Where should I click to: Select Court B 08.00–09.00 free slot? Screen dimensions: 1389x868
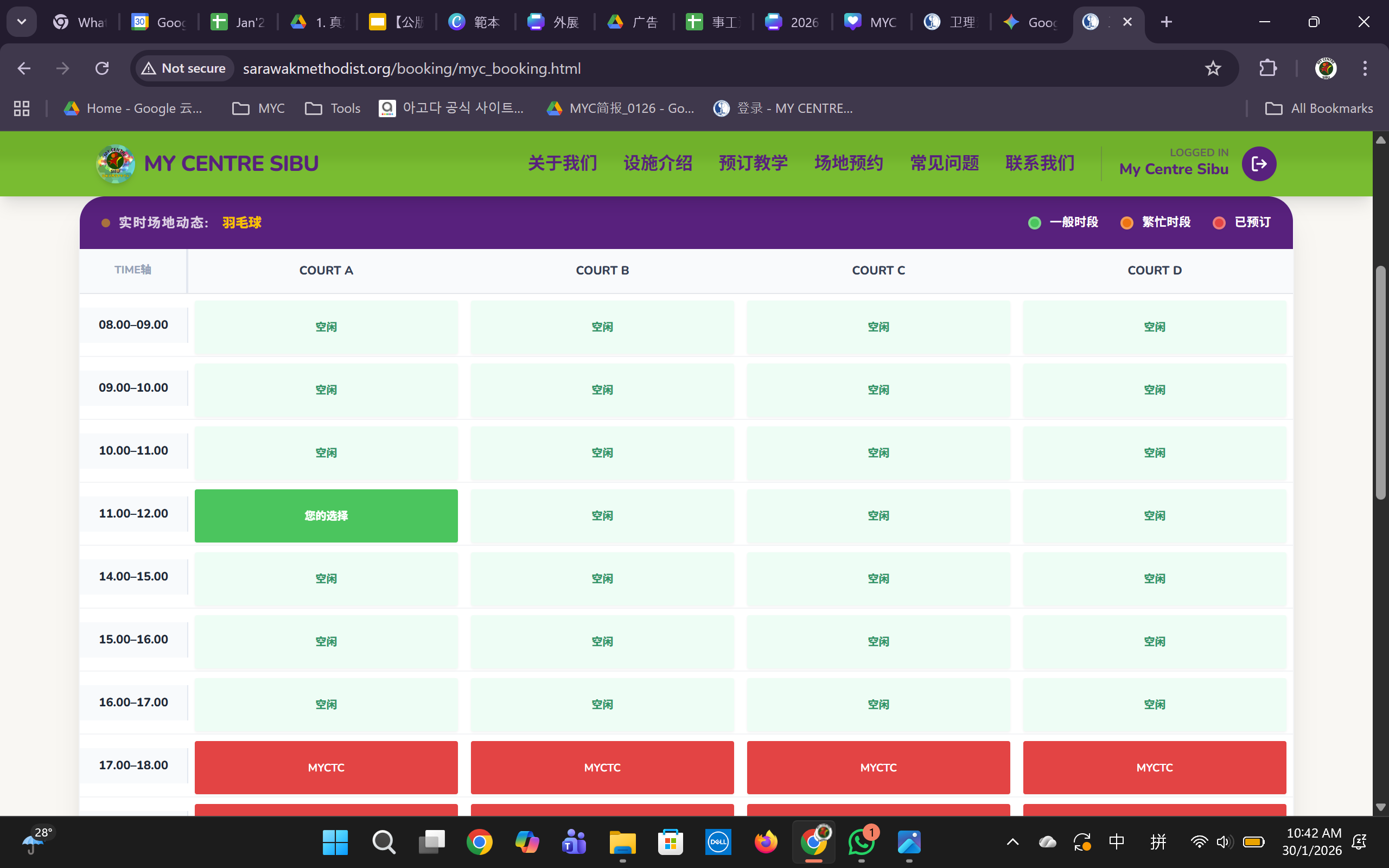[602, 327]
